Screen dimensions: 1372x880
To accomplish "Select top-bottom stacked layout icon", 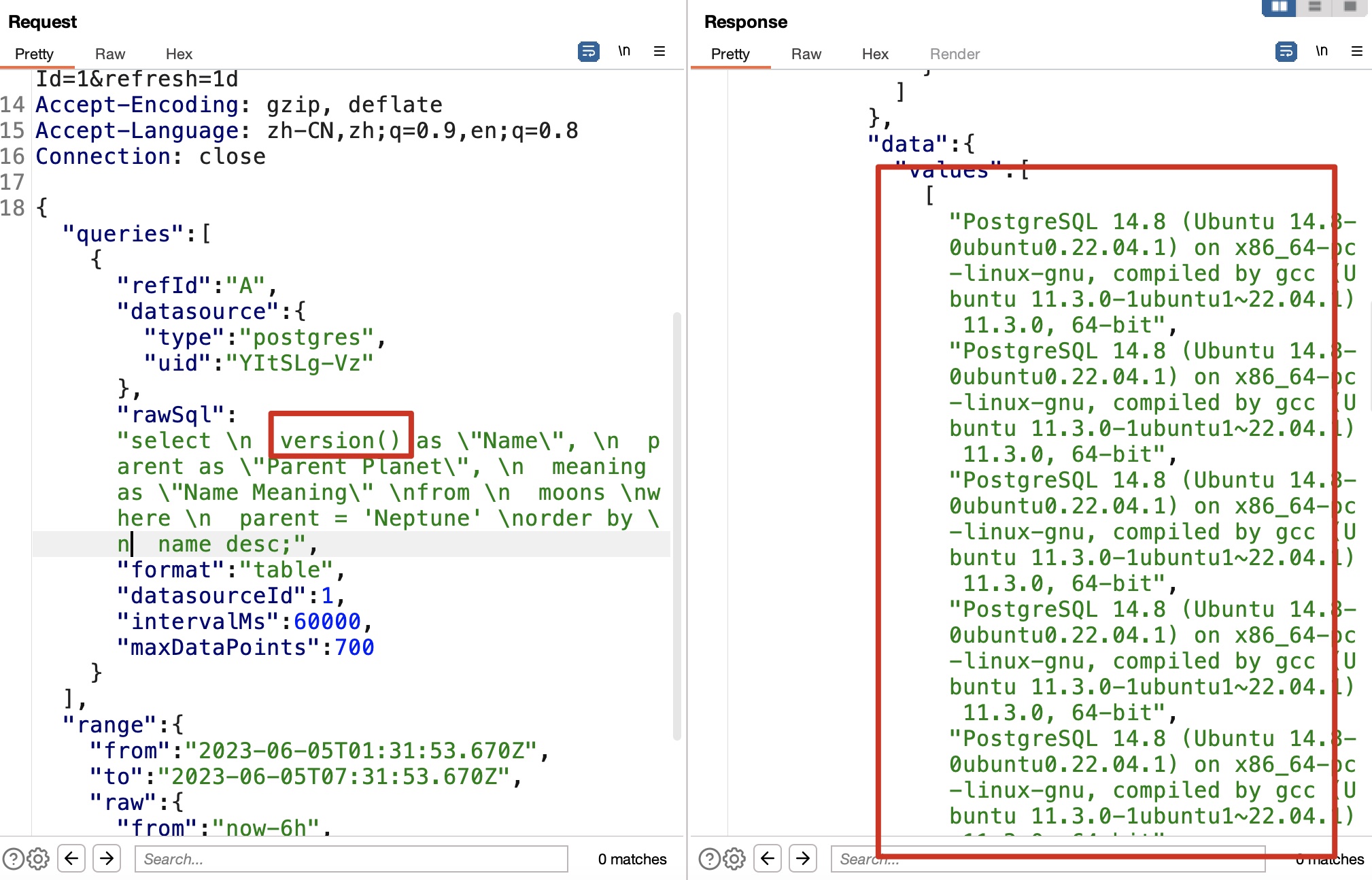I will [x=1315, y=7].
